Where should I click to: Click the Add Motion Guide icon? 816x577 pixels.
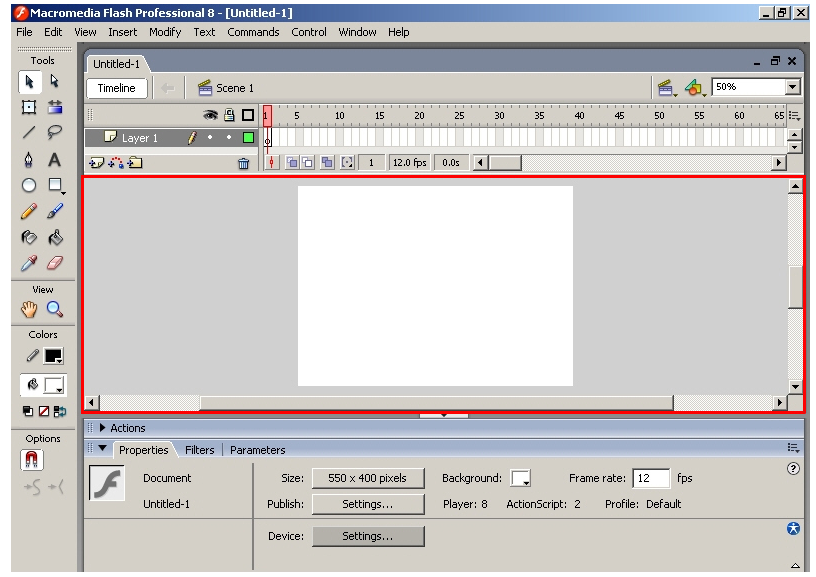point(116,163)
